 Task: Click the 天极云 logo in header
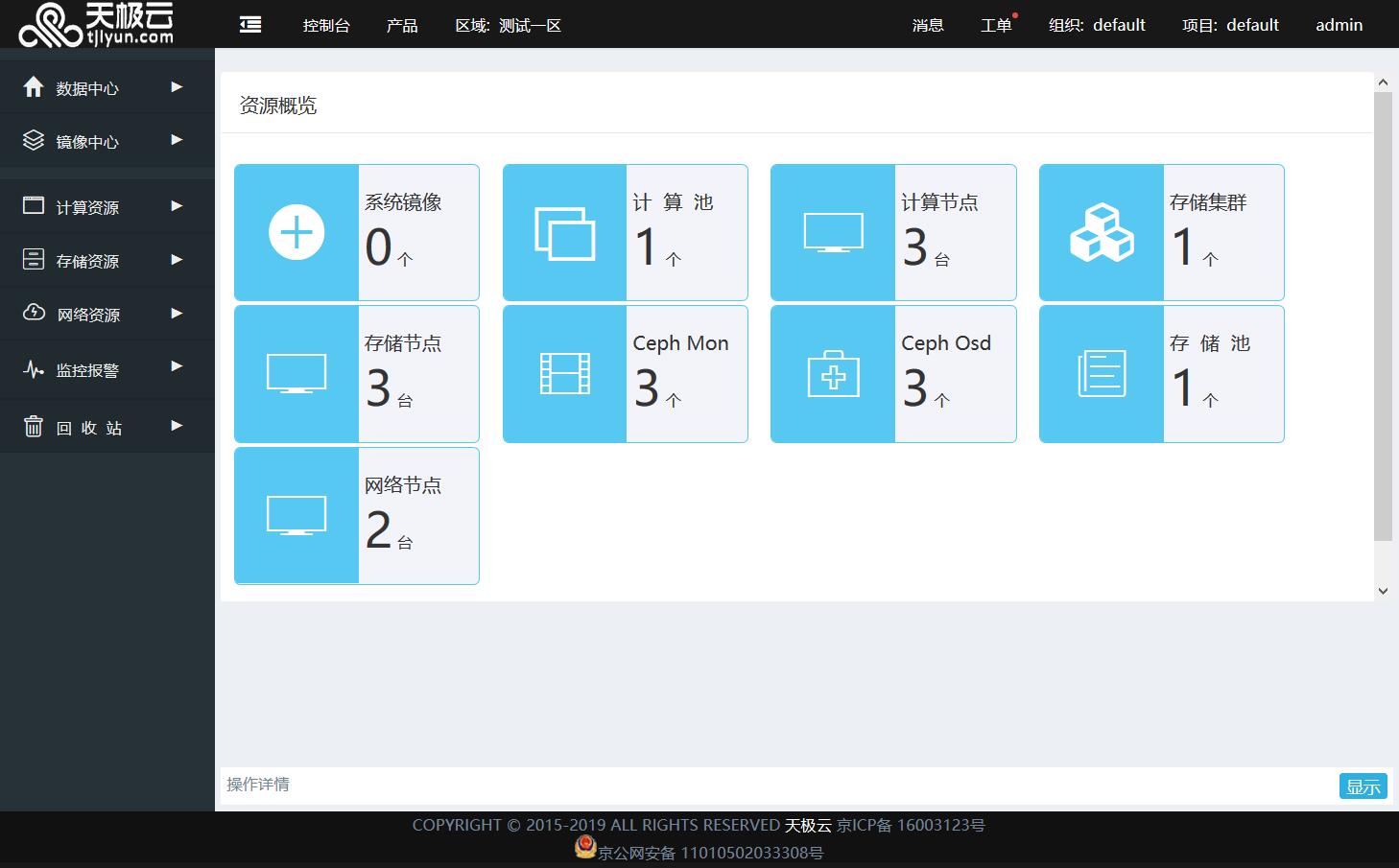click(x=97, y=24)
